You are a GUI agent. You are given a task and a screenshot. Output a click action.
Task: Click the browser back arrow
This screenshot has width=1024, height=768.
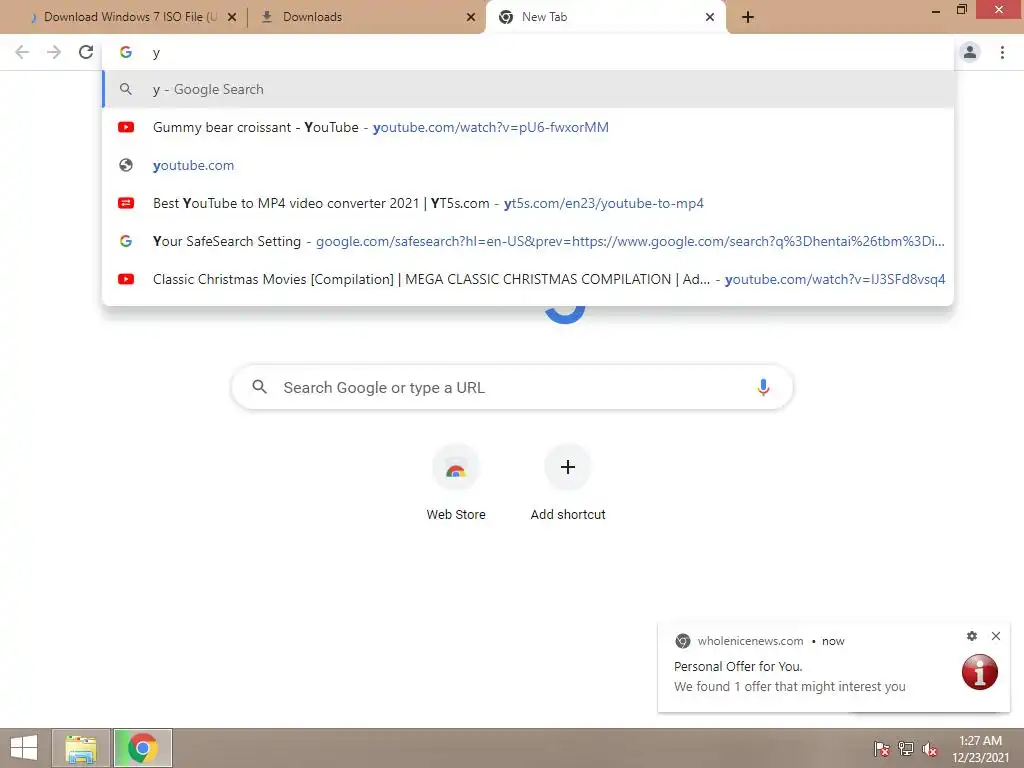(22, 52)
